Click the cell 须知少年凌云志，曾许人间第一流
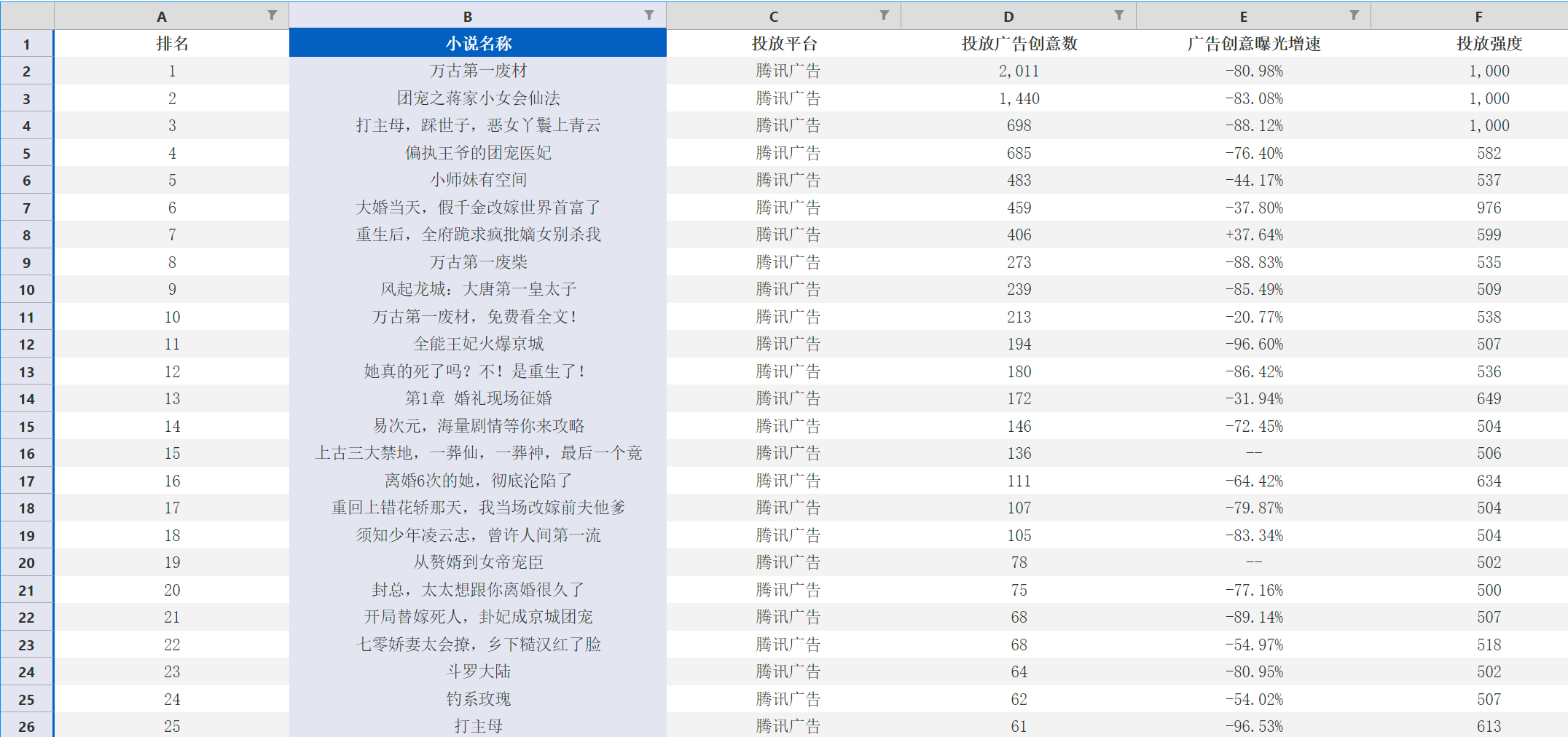Viewport: 1568px width, 737px height. click(x=478, y=535)
